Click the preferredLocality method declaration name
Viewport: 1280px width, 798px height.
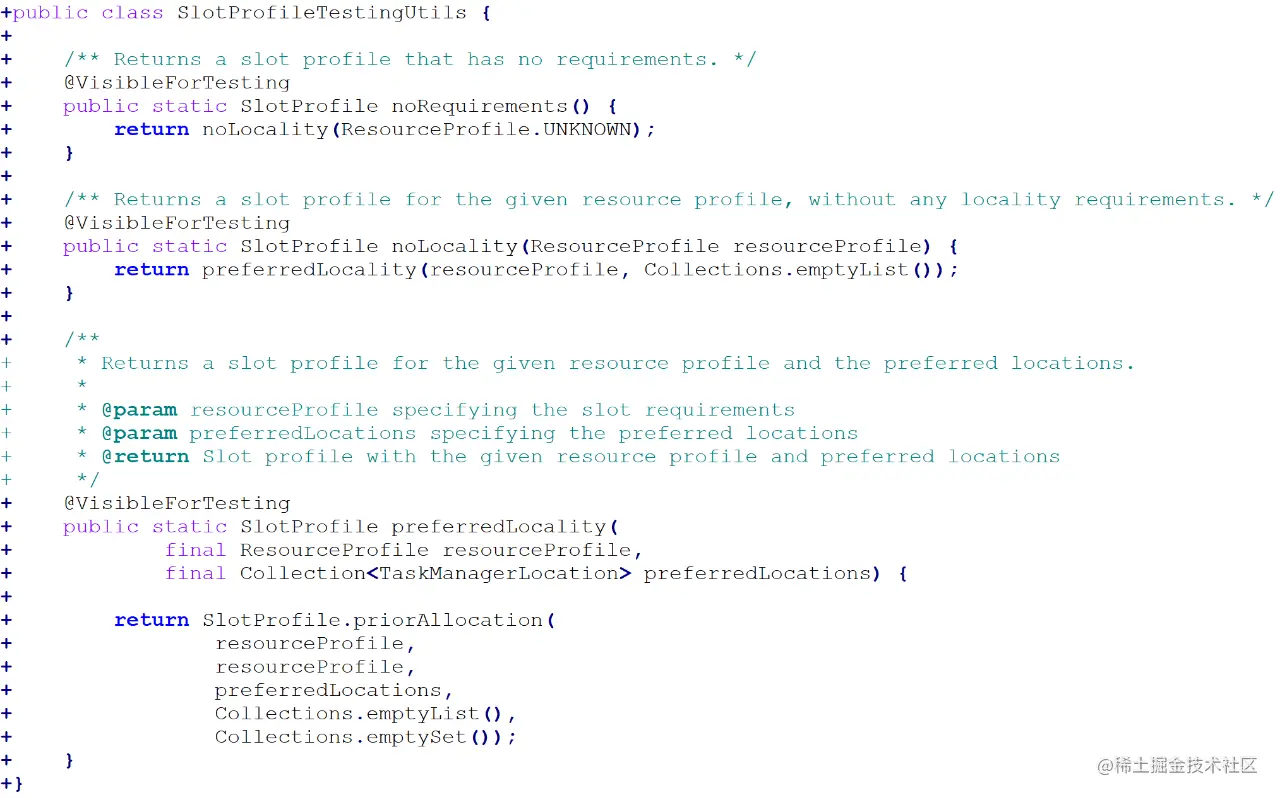point(498,527)
